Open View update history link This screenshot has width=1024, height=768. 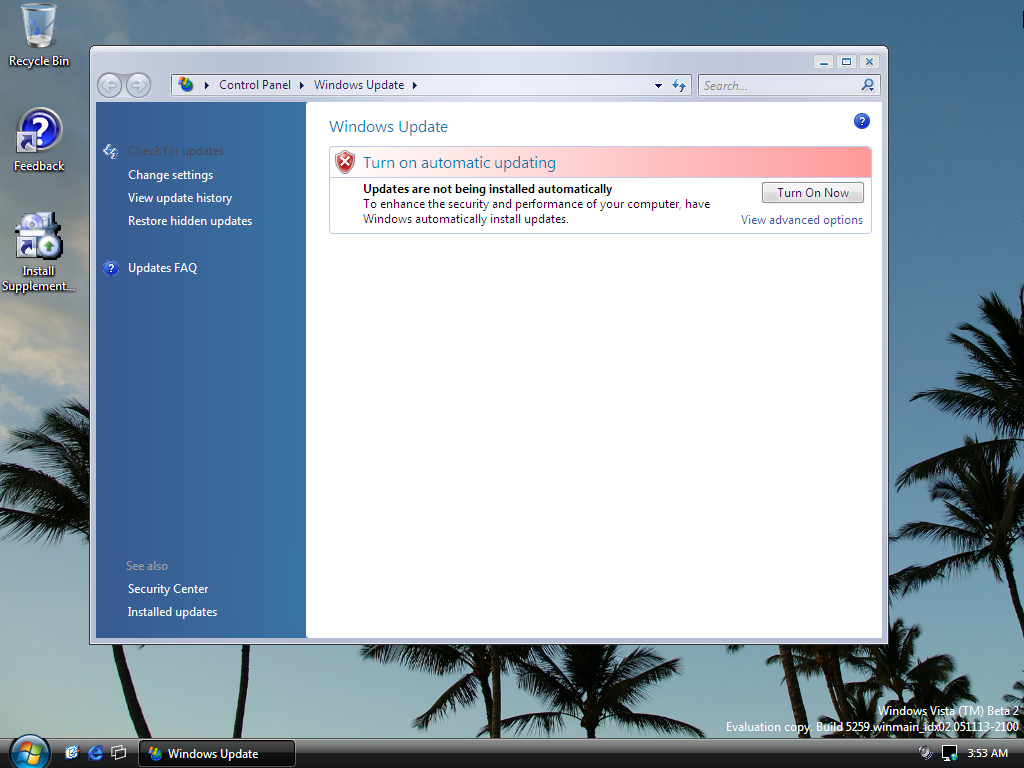pos(180,198)
